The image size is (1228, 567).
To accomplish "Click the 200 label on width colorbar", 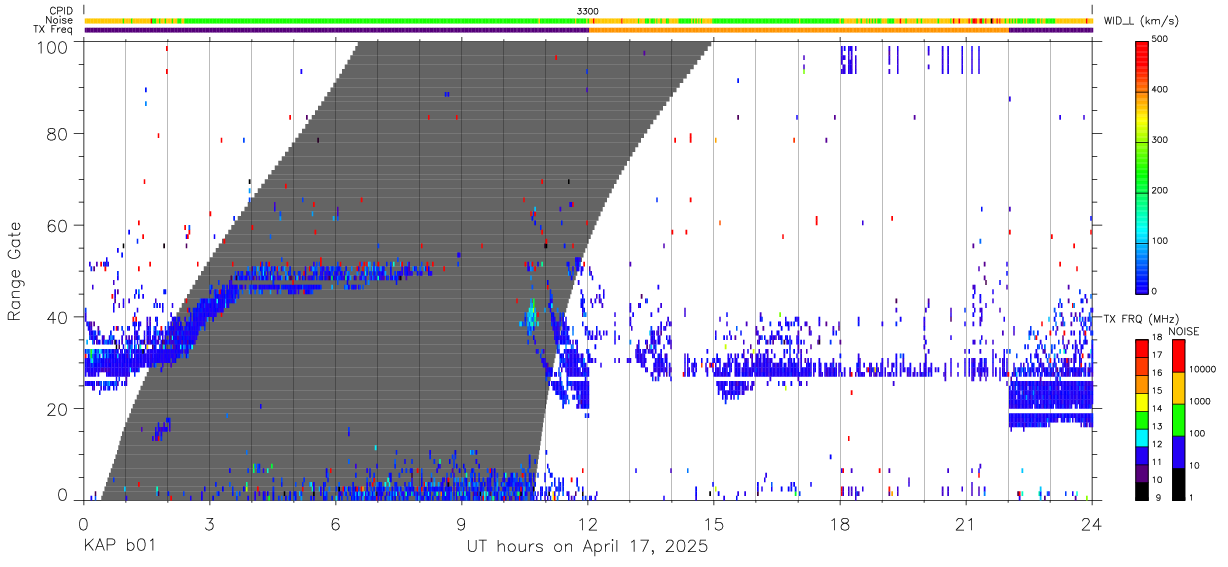I will tap(1161, 191).
